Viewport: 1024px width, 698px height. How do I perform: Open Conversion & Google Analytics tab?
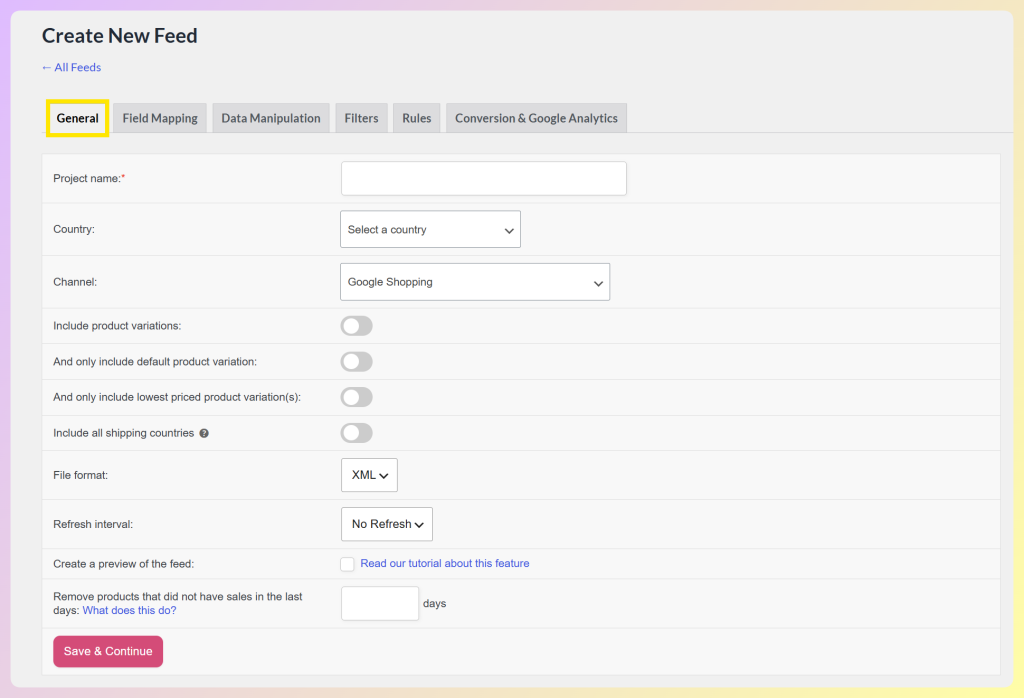pyautogui.click(x=536, y=118)
